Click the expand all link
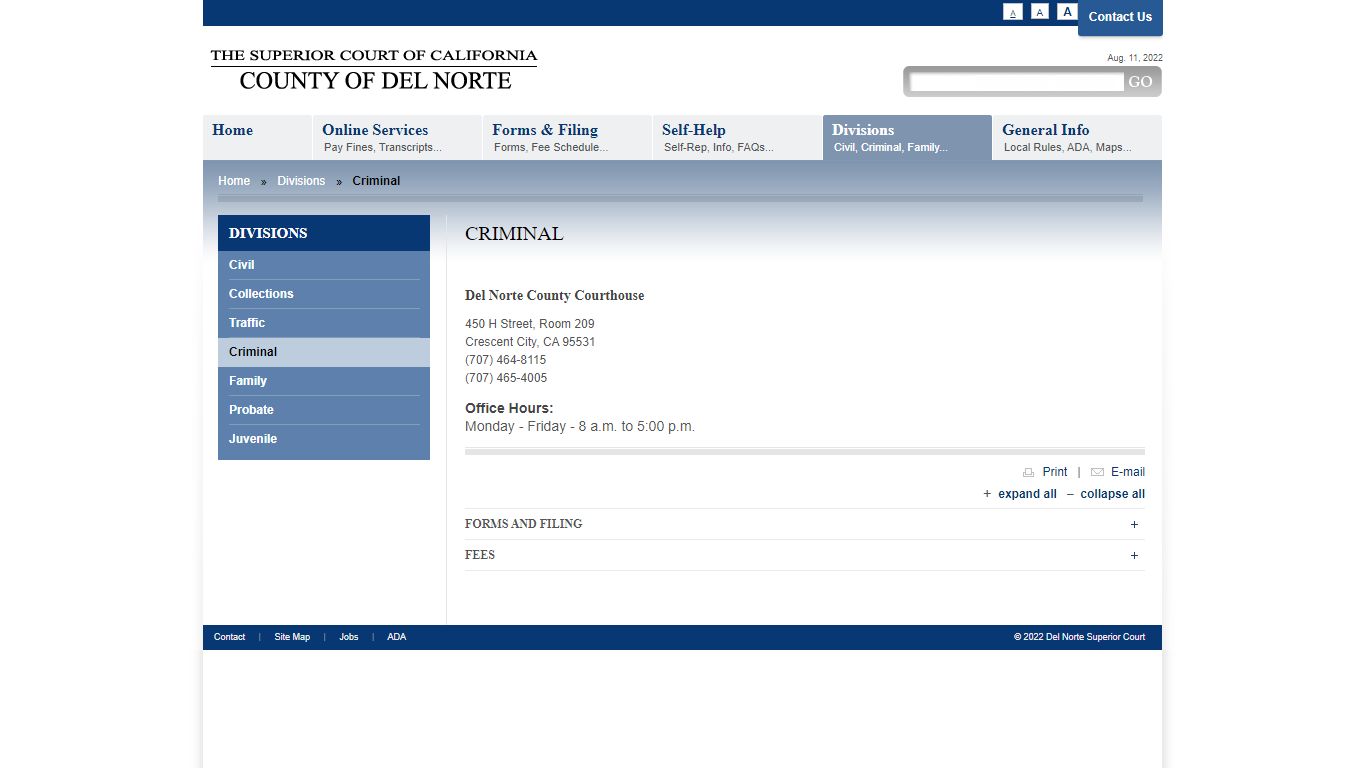The image size is (1366, 768). click(x=1027, y=494)
